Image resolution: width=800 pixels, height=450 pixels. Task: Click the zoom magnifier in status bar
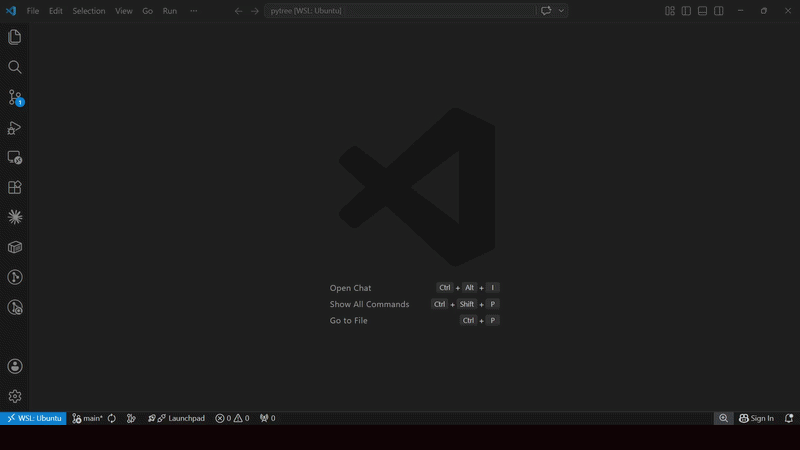click(x=723, y=418)
